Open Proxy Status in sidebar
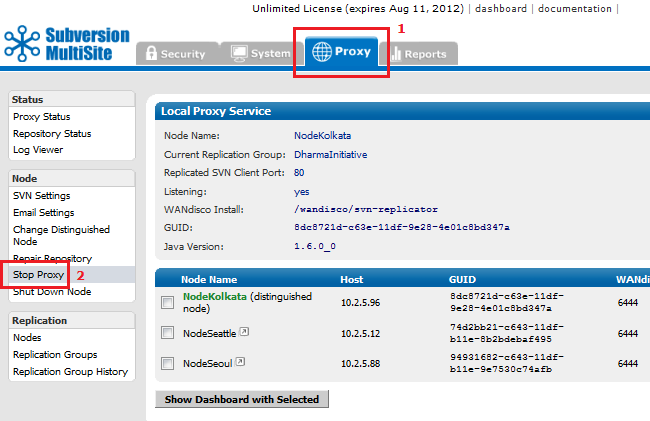The width and height of the screenshot is (650, 421). tap(41, 117)
